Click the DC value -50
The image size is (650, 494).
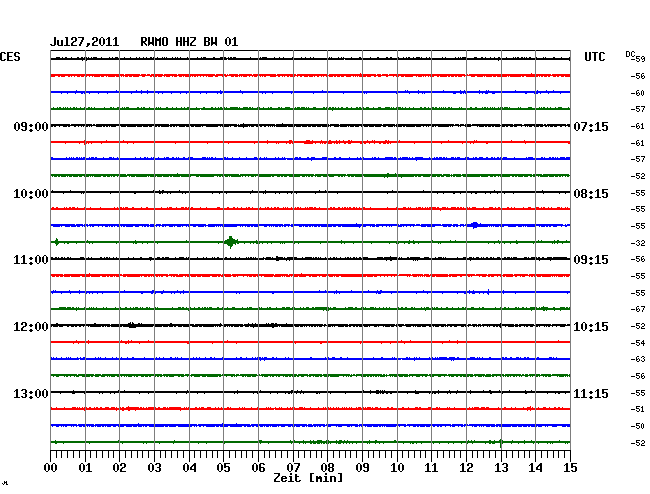click(638, 426)
